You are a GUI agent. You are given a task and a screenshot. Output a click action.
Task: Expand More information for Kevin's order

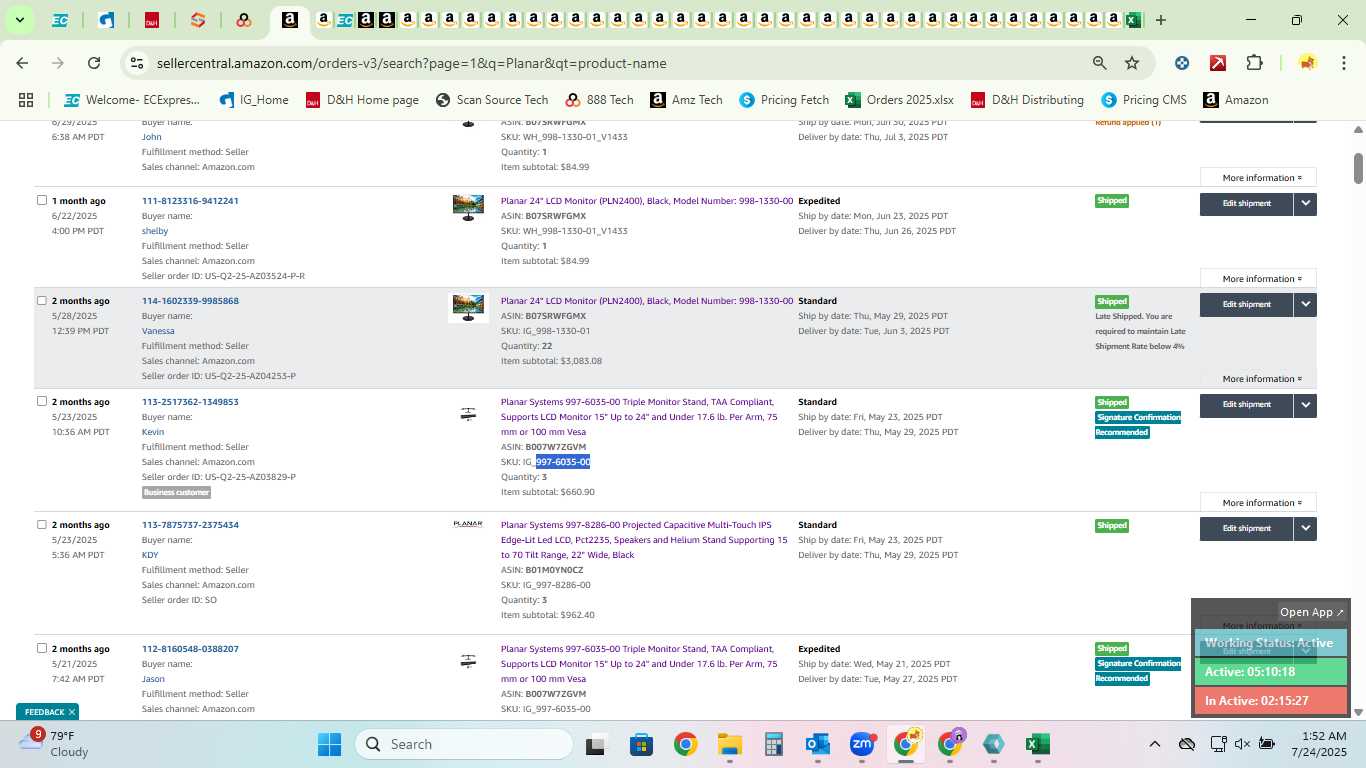(x=1258, y=503)
